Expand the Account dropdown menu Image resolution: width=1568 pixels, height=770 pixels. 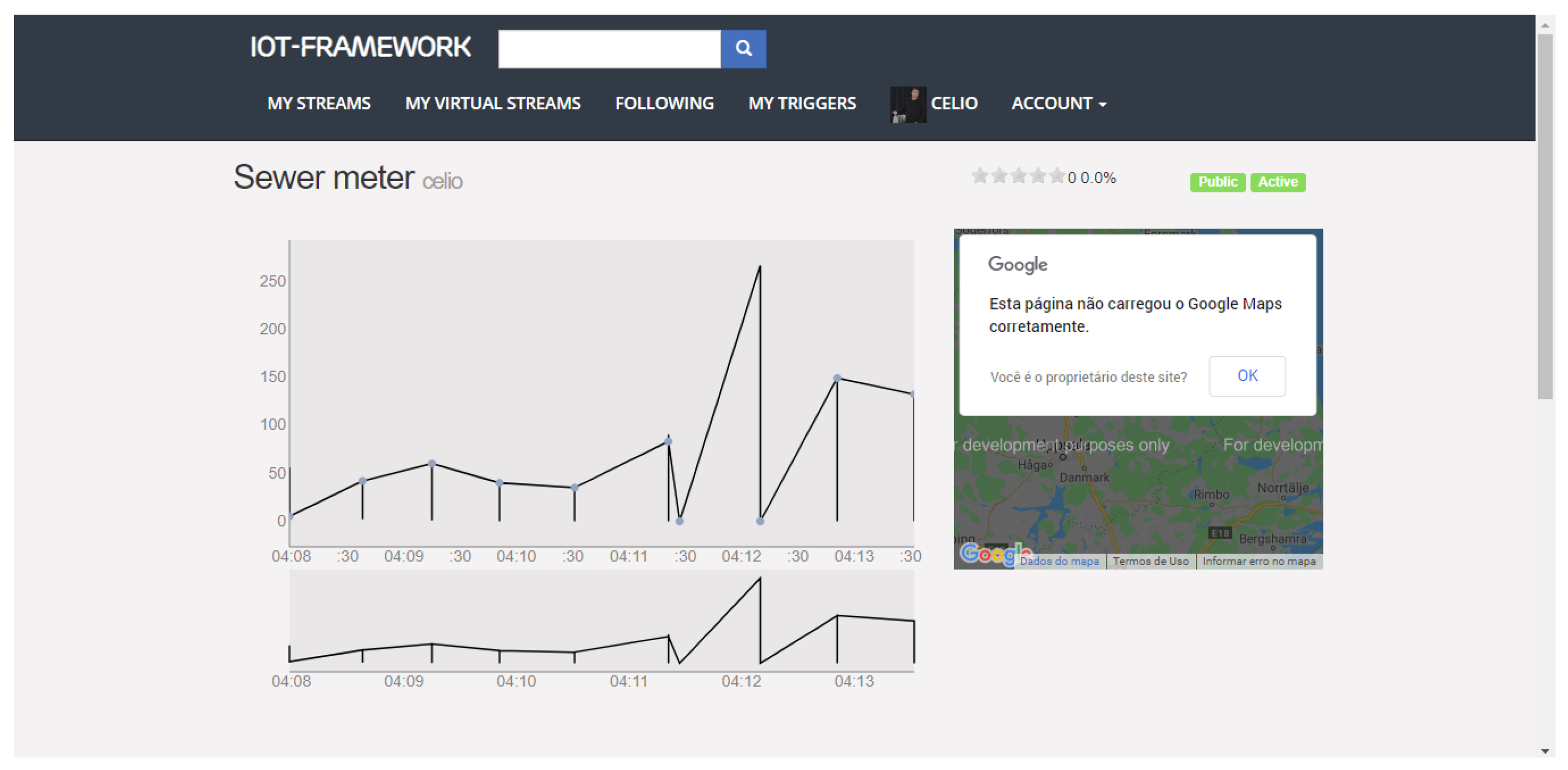pos(1058,103)
